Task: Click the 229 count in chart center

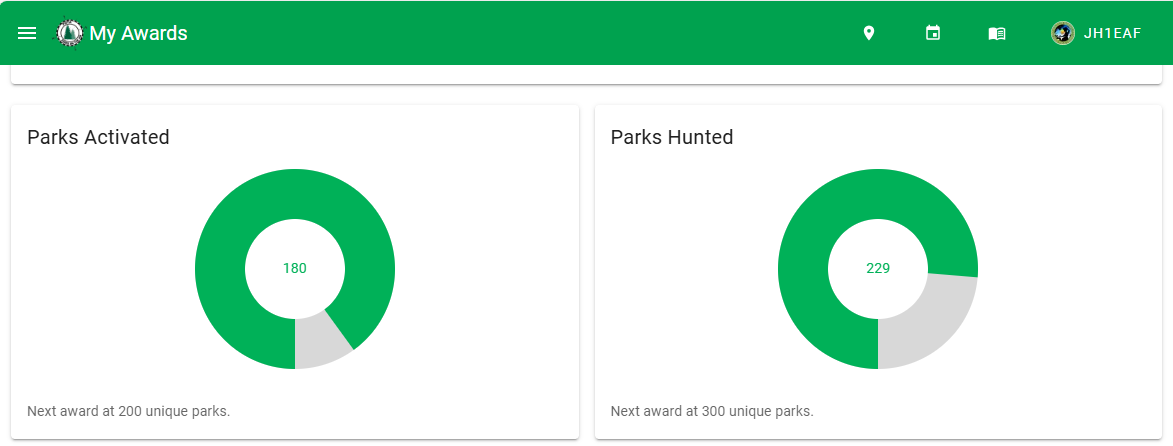Action: [x=878, y=268]
